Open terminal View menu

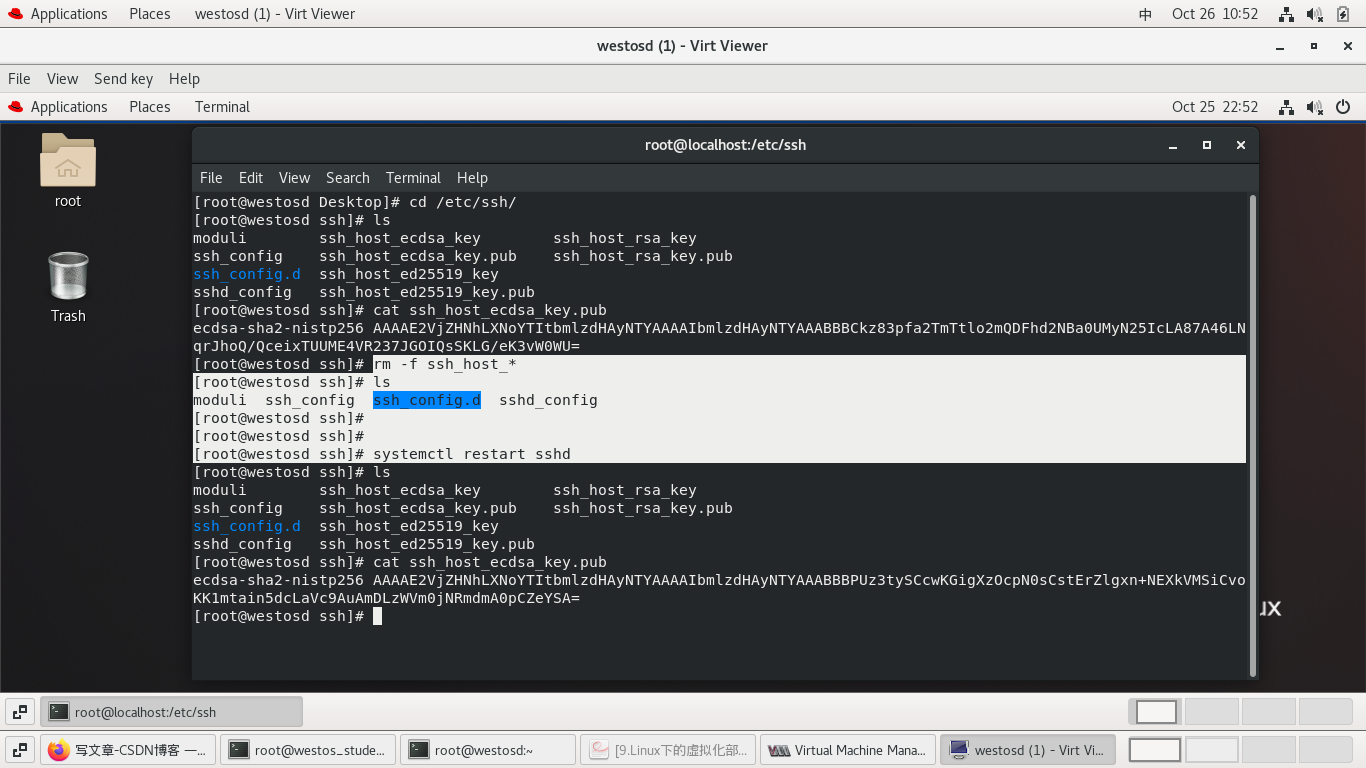point(294,178)
